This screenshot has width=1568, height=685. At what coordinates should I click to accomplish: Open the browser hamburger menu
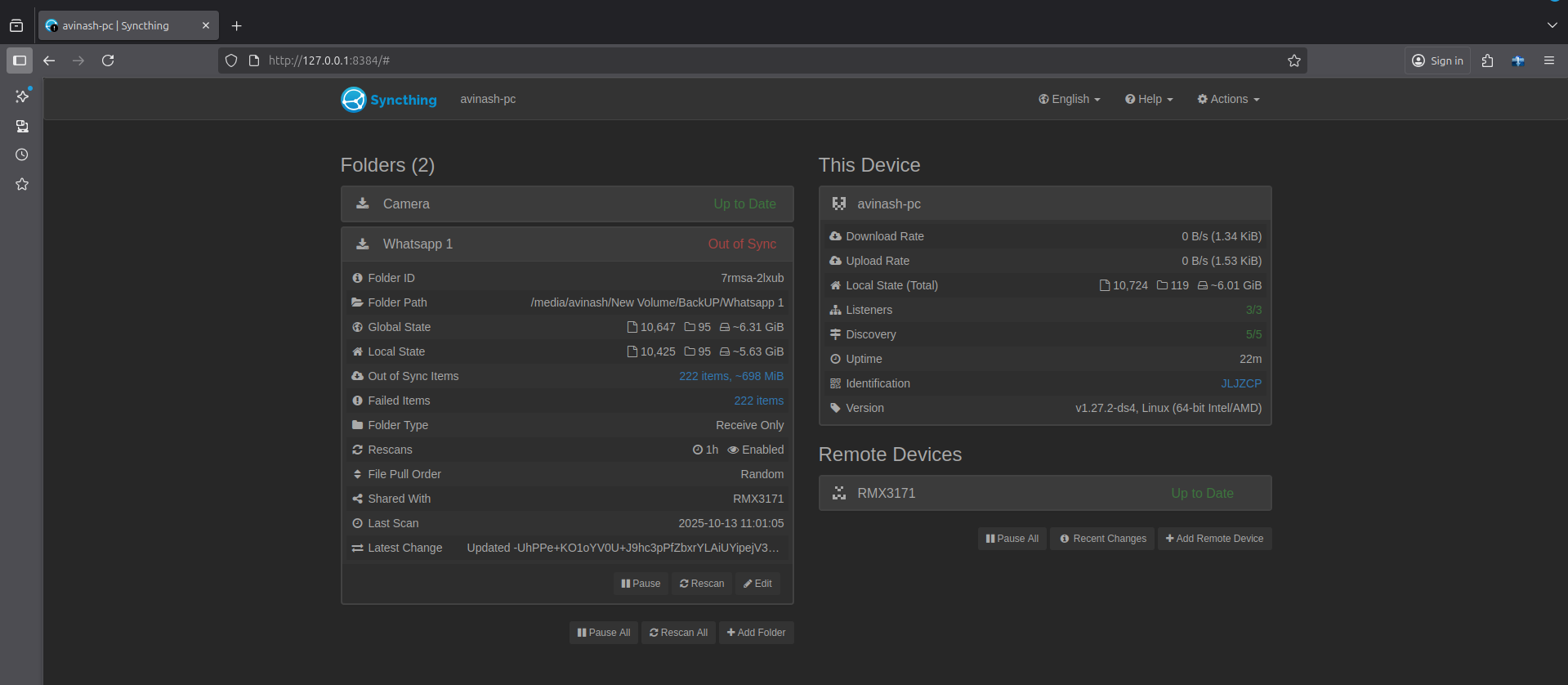1548,60
